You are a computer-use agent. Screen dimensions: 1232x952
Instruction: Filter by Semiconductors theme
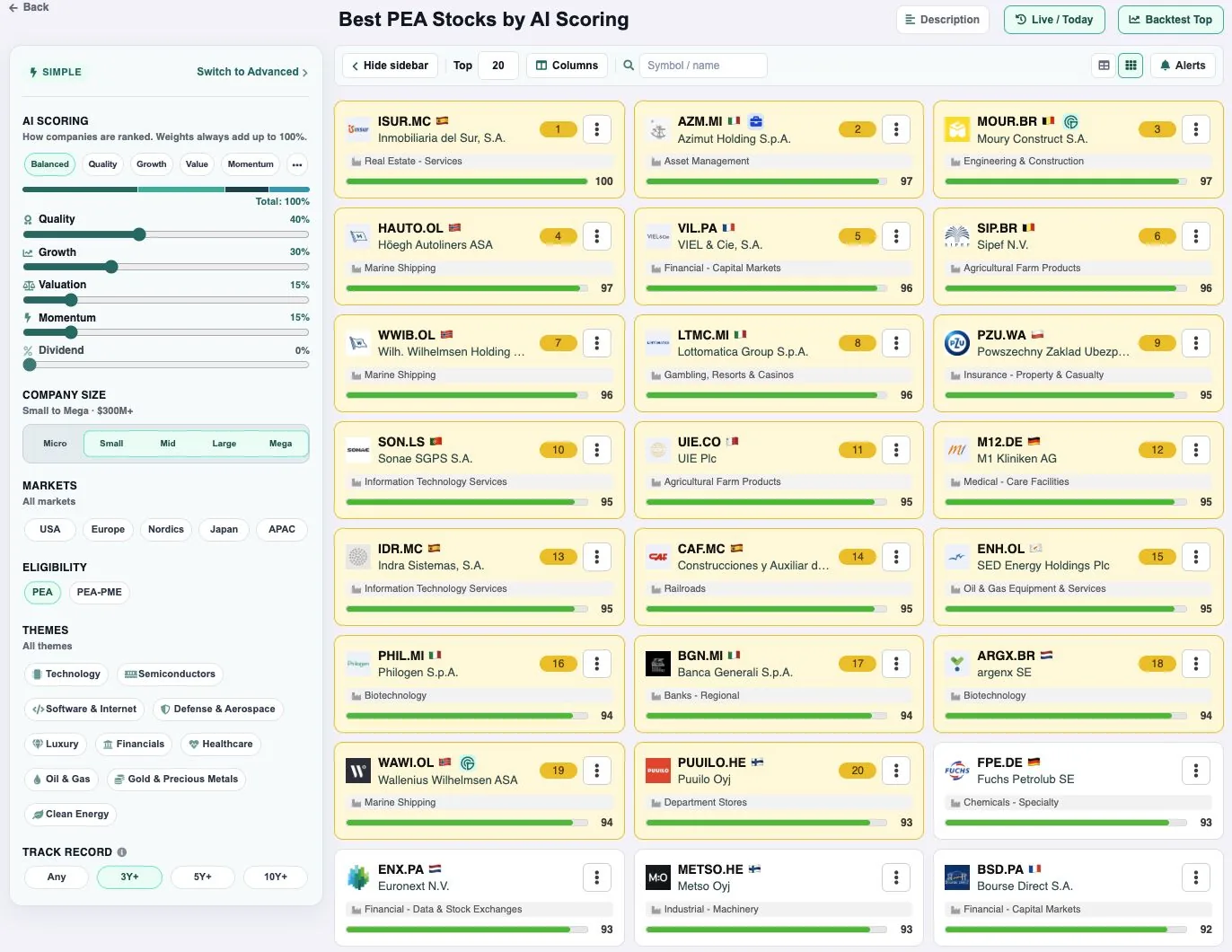pyautogui.click(x=171, y=674)
